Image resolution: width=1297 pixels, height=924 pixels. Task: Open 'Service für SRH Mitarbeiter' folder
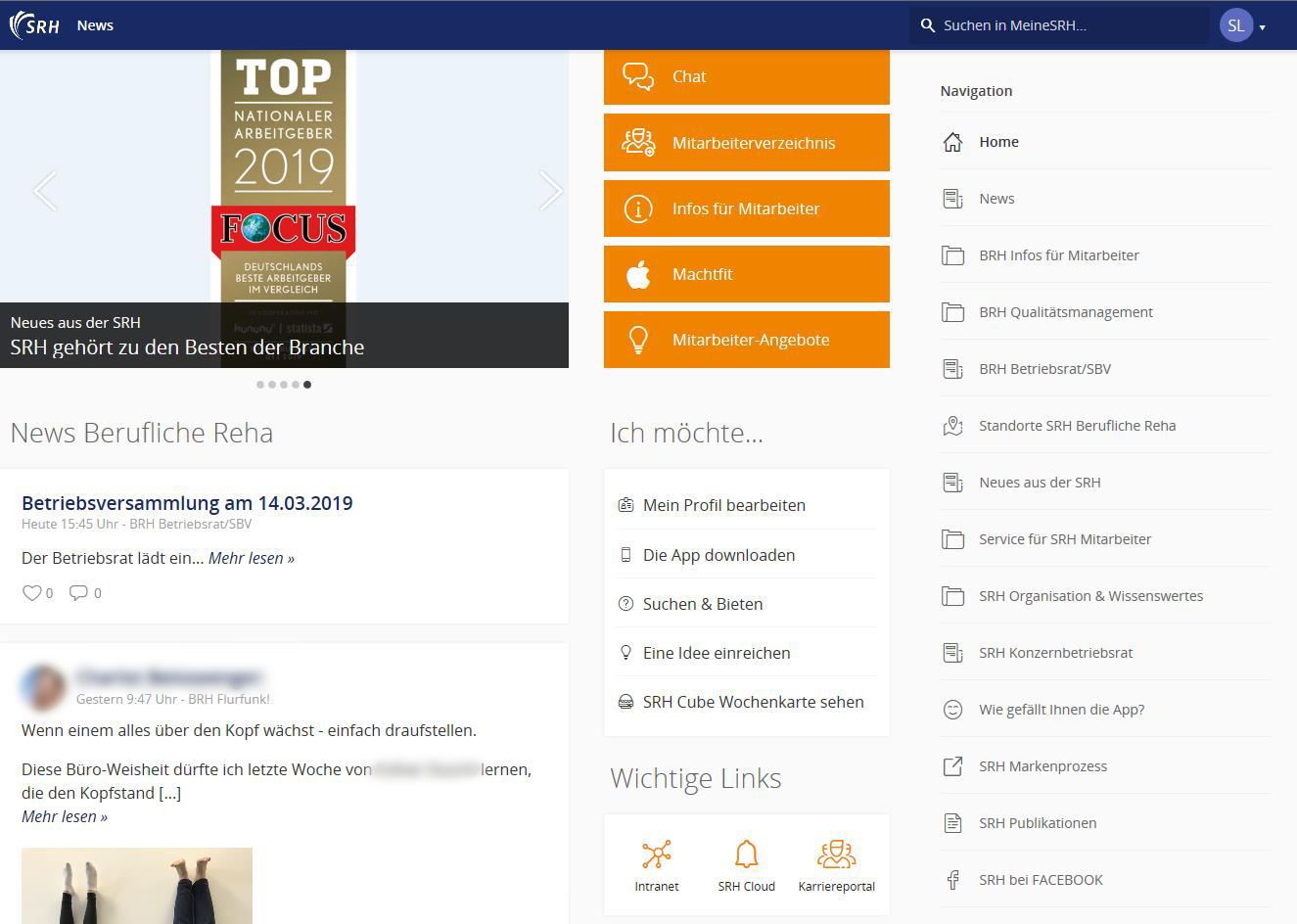(1105, 539)
